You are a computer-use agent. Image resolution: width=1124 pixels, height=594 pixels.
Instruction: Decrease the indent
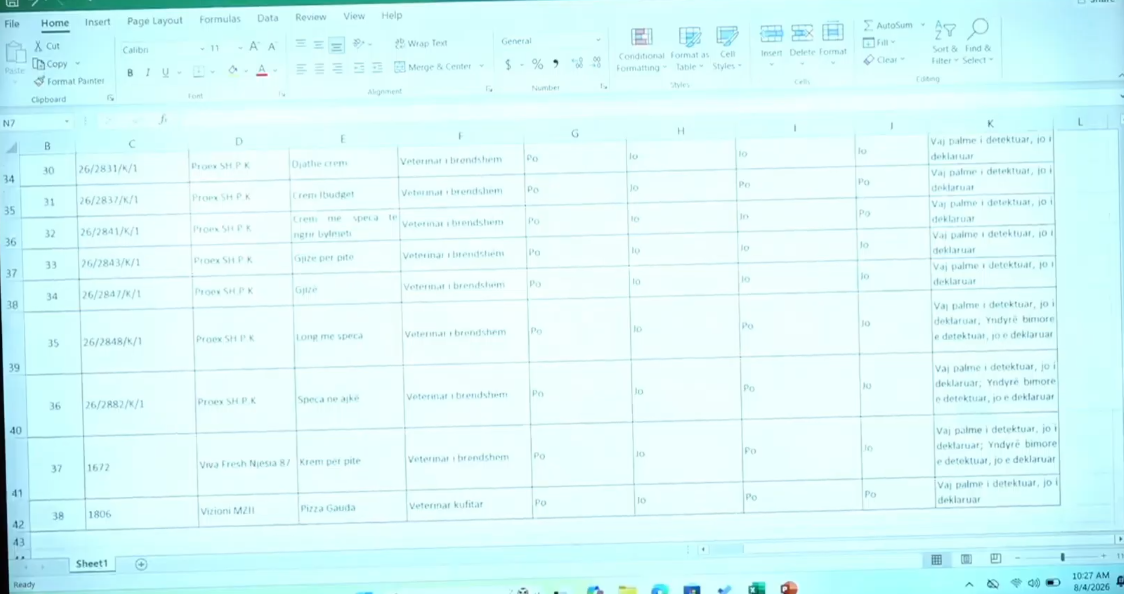359,68
